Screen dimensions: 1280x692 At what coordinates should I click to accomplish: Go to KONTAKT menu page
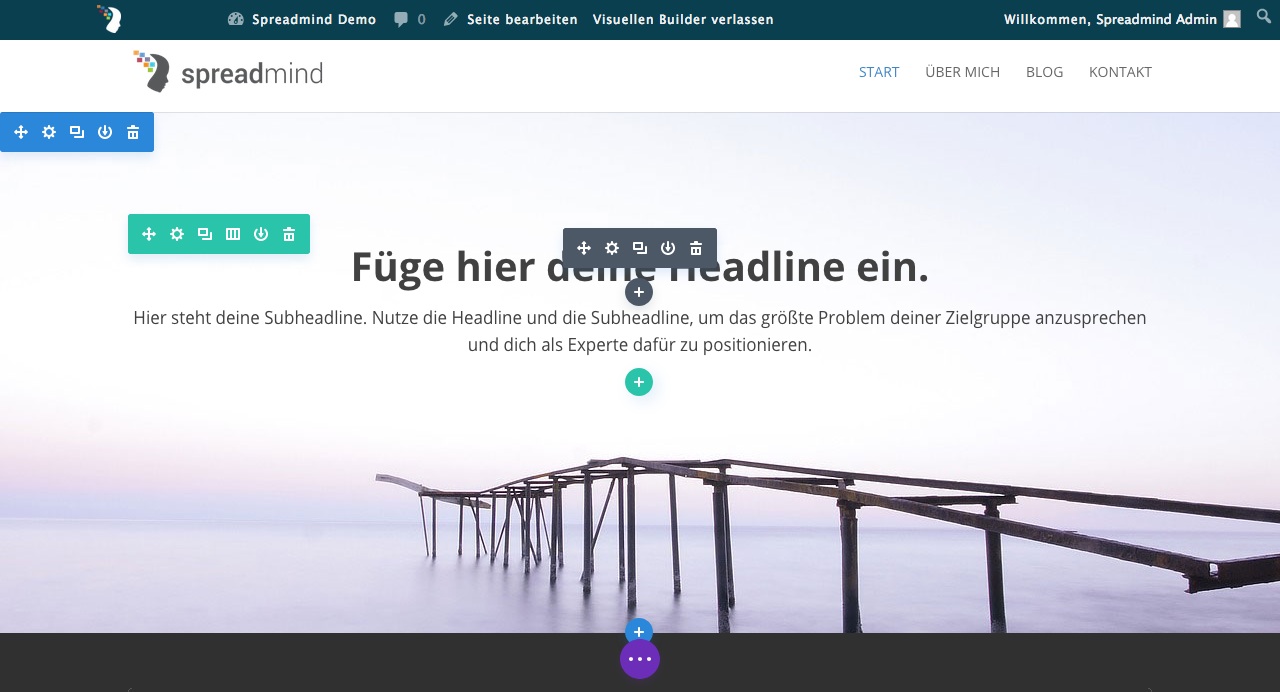tap(1120, 72)
